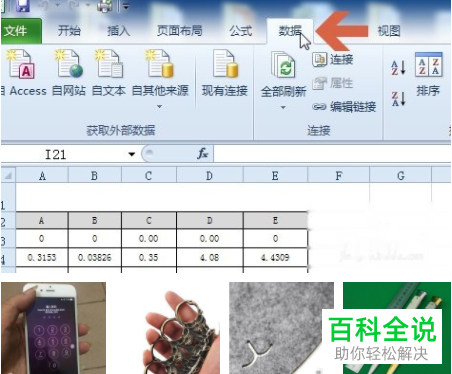
Task: Open the 页面布局 ribbon tab
Action: click(x=180, y=31)
